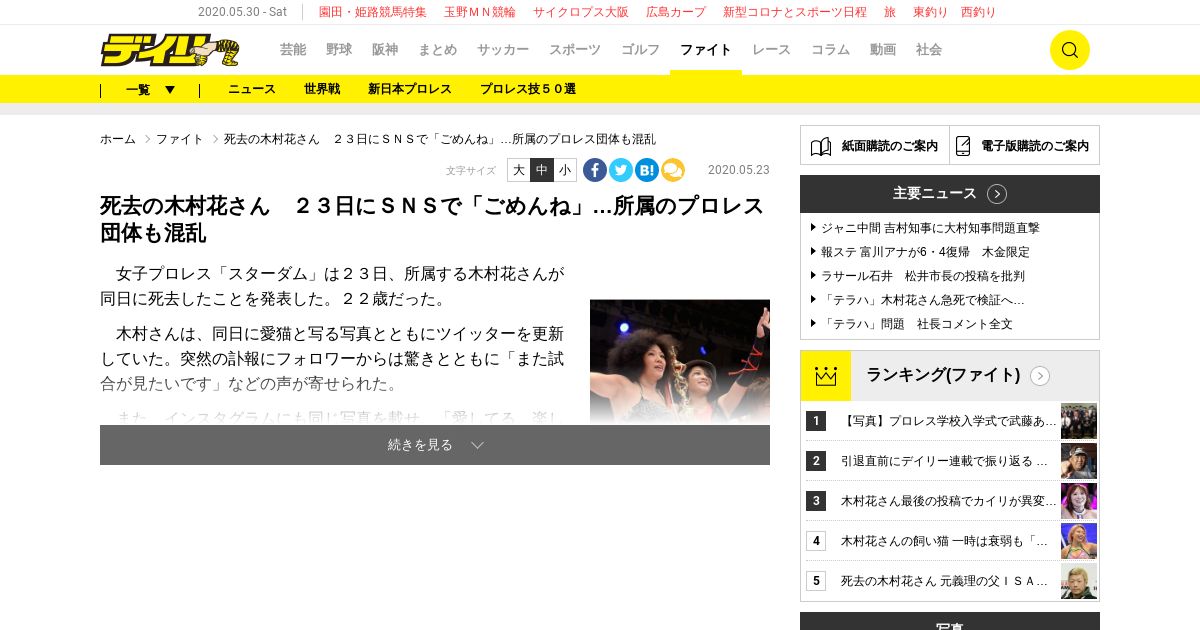
Task: Read 報ステ 富川アナ headline
Action: tap(925, 252)
